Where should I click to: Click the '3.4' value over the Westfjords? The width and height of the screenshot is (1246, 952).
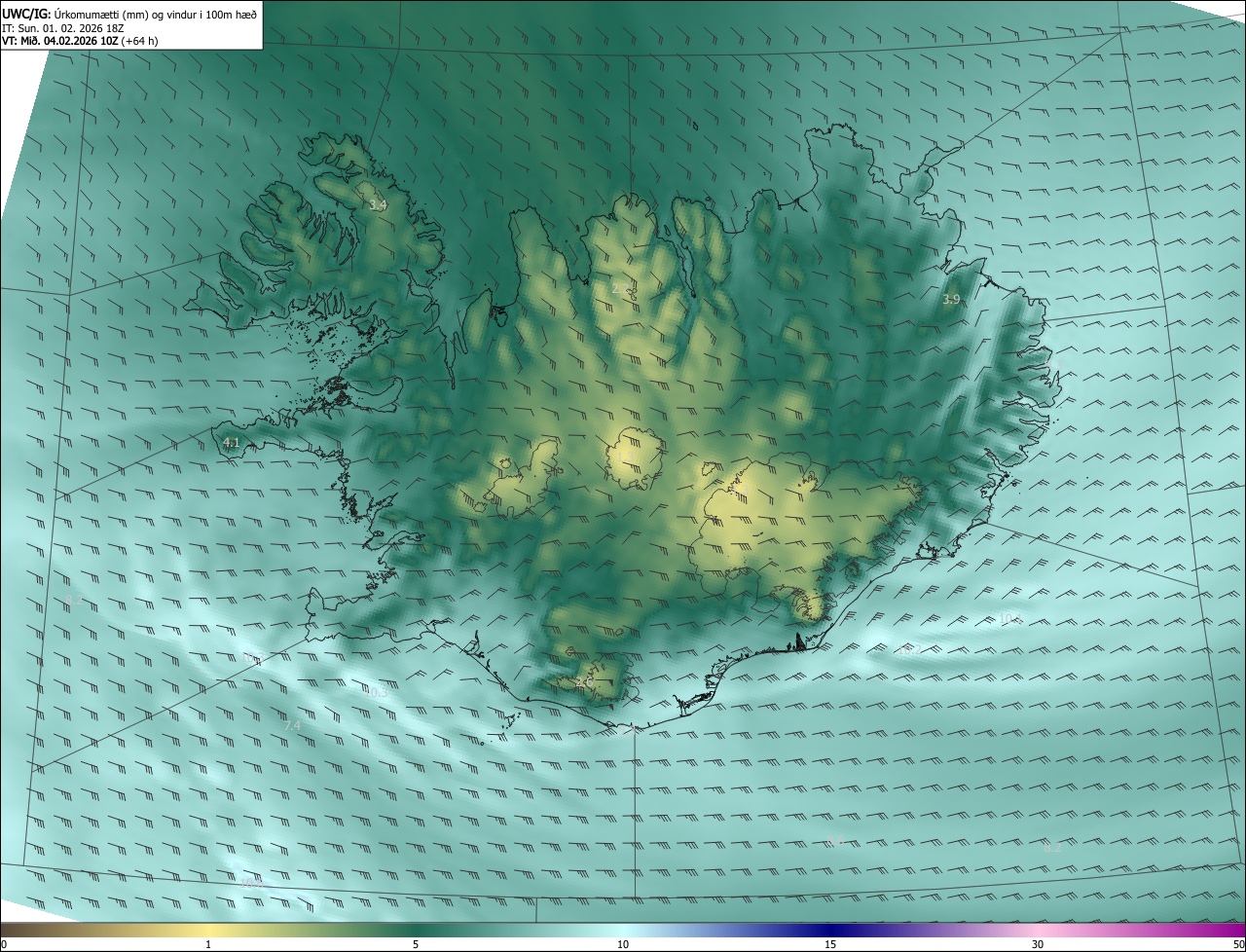tap(378, 205)
